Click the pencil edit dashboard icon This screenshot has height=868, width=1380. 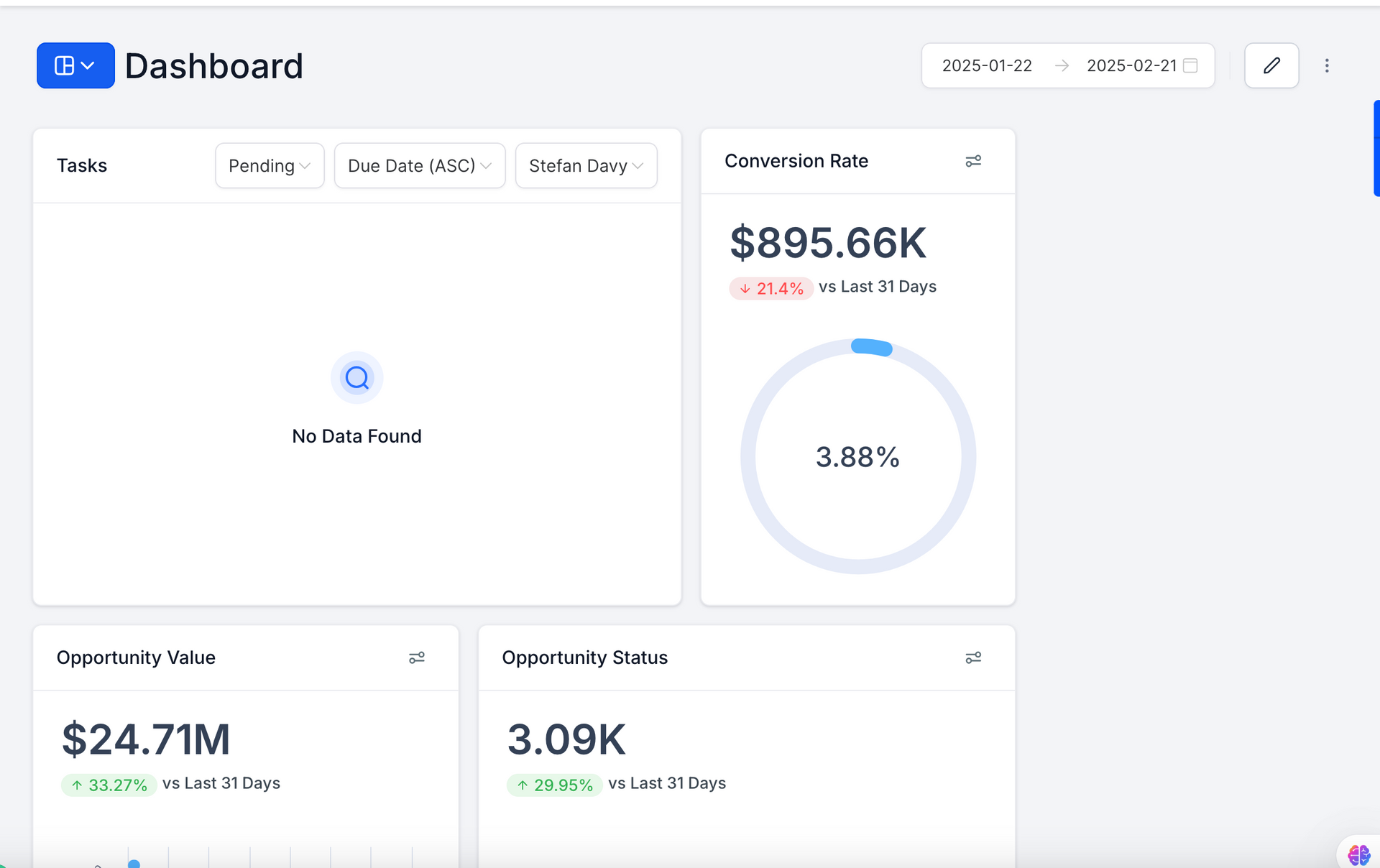(1271, 65)
